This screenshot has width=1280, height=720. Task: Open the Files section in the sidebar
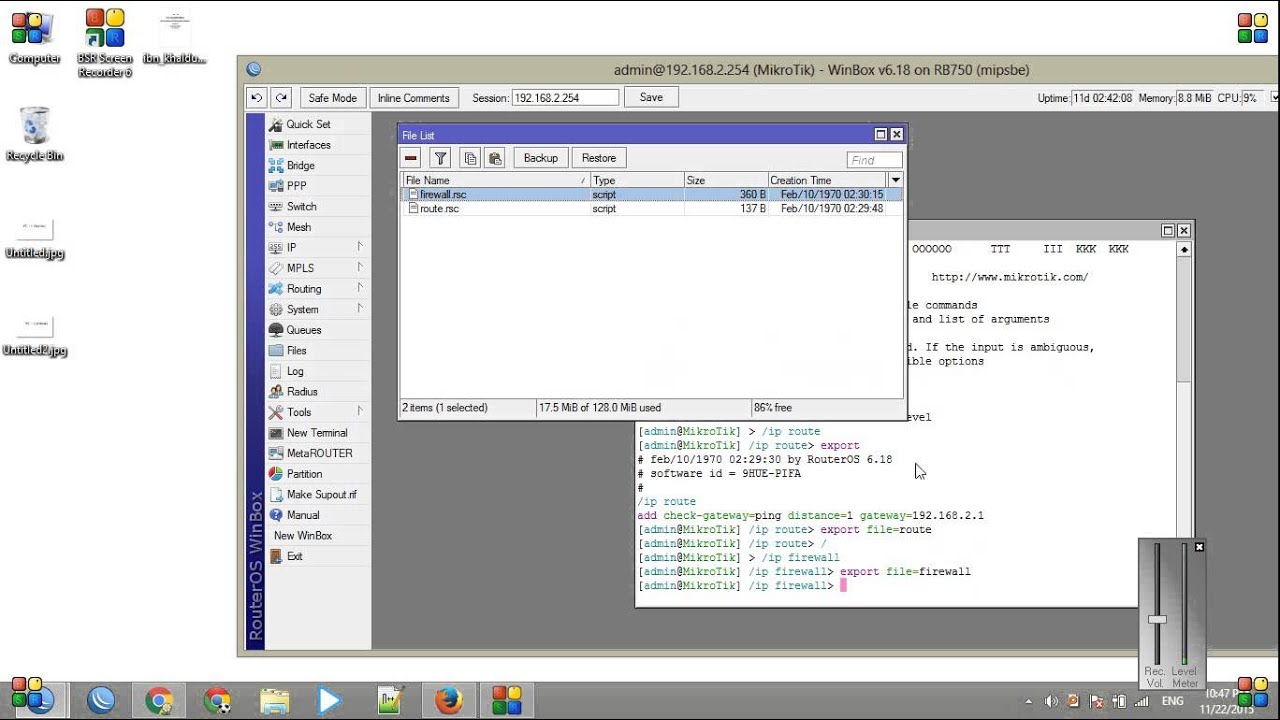(296, 351)
